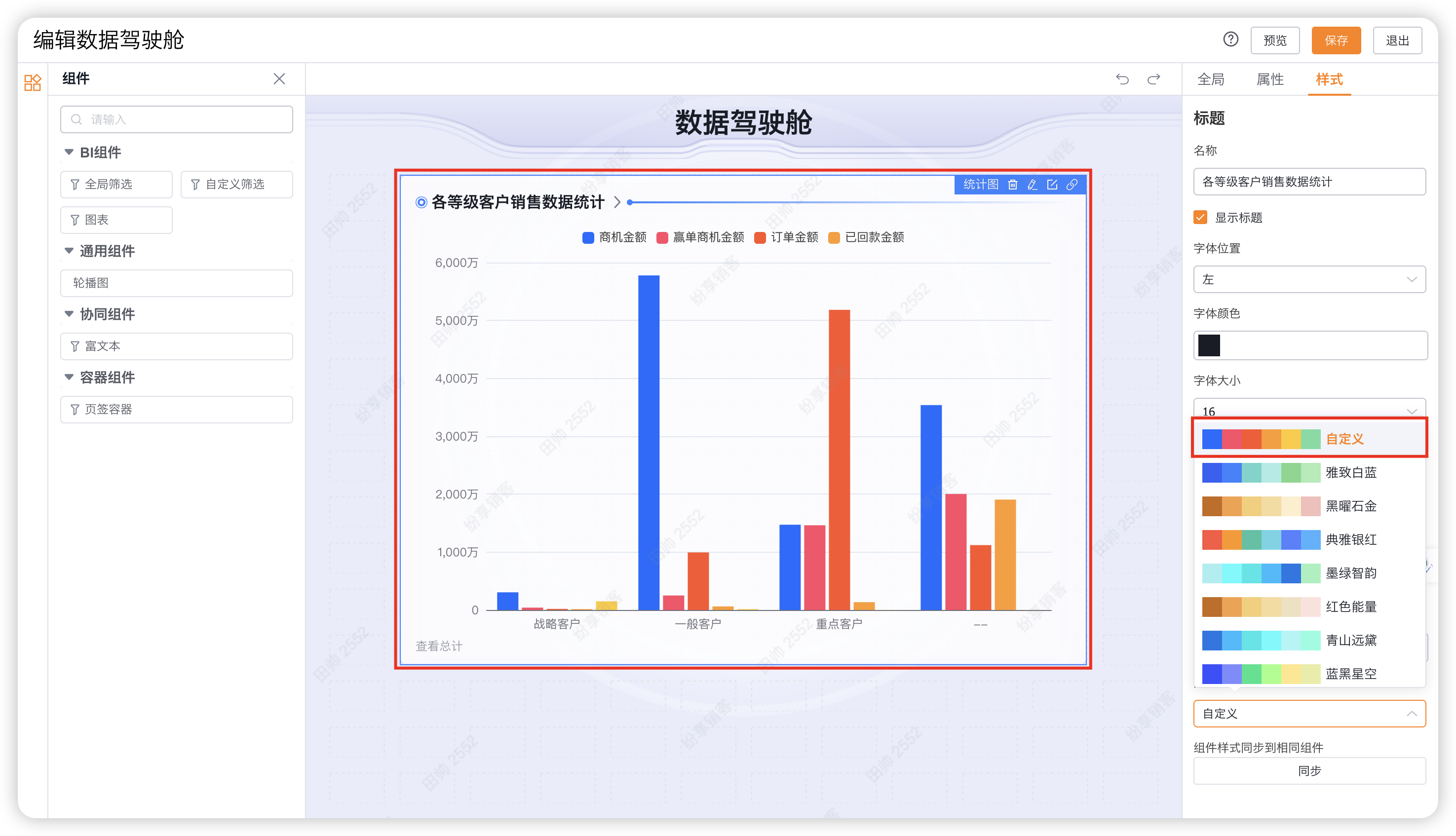The image size is (1456, 836).
Task: Click the 查看总计 link
Action: click(x=439, y=646)
